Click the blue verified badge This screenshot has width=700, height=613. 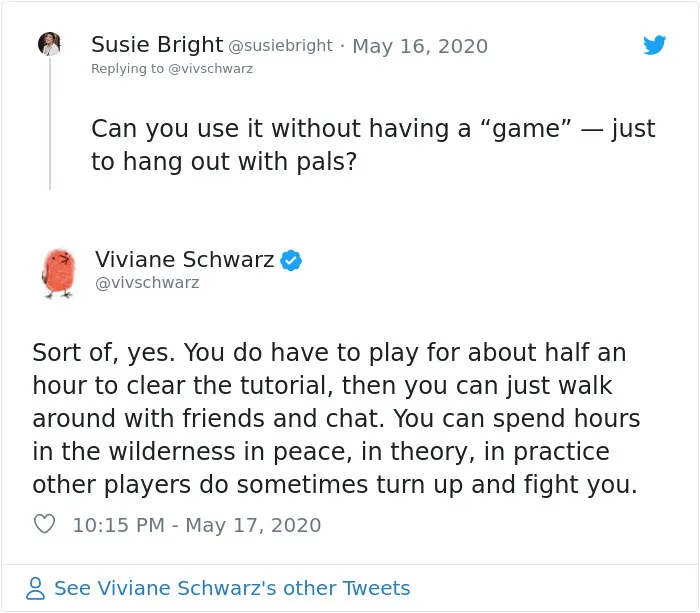(x=291, y=260)
